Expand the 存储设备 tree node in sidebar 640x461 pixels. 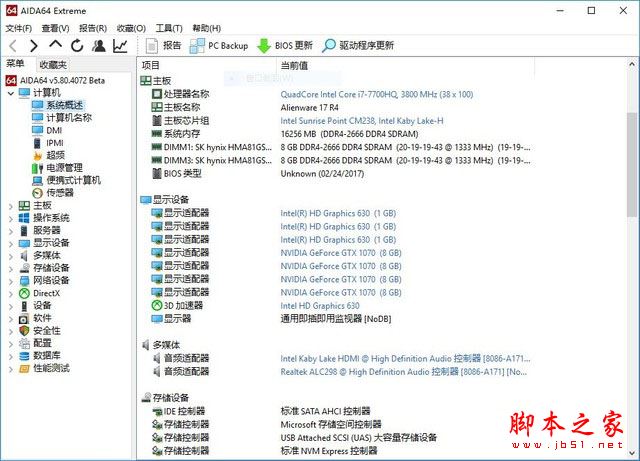point(11,269)
